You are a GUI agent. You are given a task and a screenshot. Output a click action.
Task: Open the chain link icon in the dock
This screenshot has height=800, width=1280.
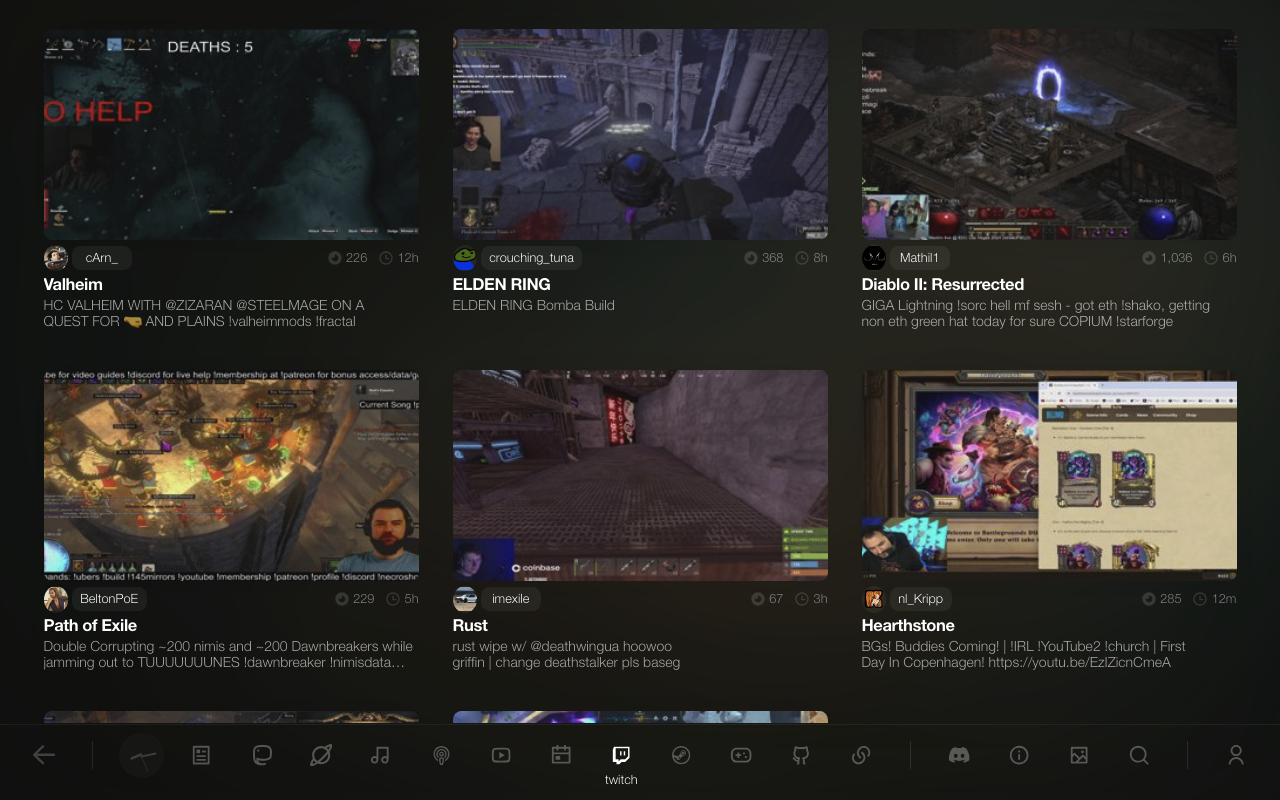(x=860, y=755)
